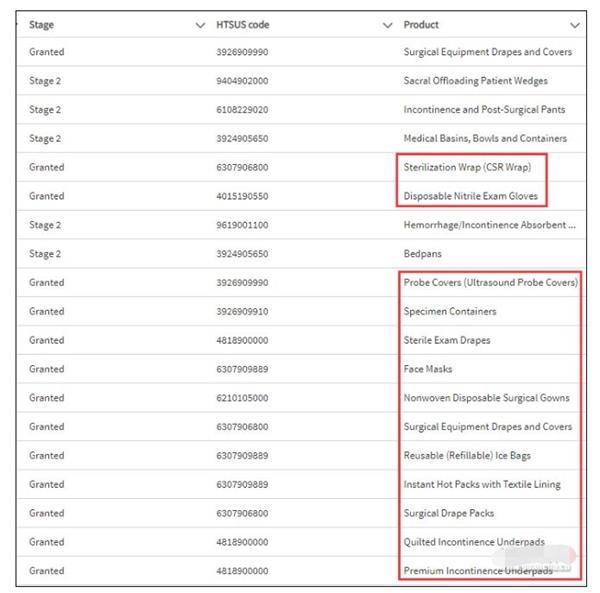Screen dimensions: 600x593
Task: Click the HTSUS code column header label
Action: pyautogui.click(x=243, y=25)
